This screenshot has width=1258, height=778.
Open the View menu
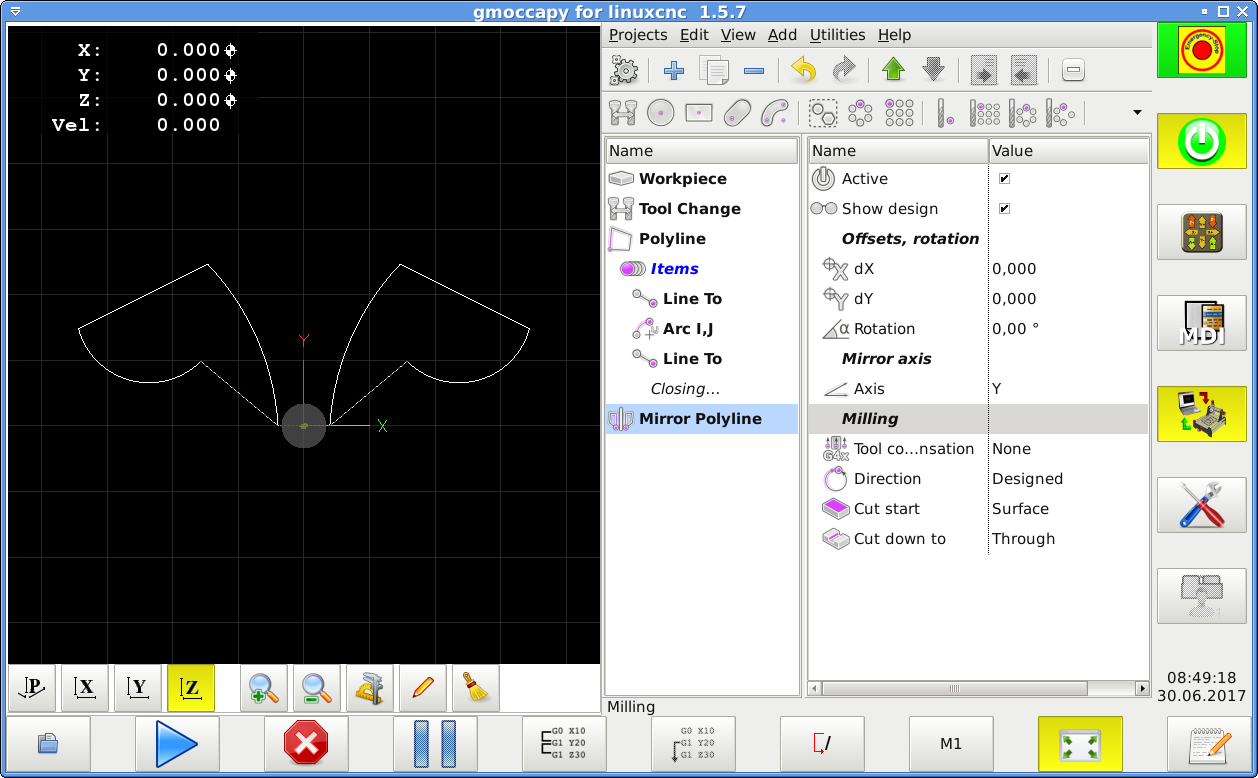click(x=738, y=35)
